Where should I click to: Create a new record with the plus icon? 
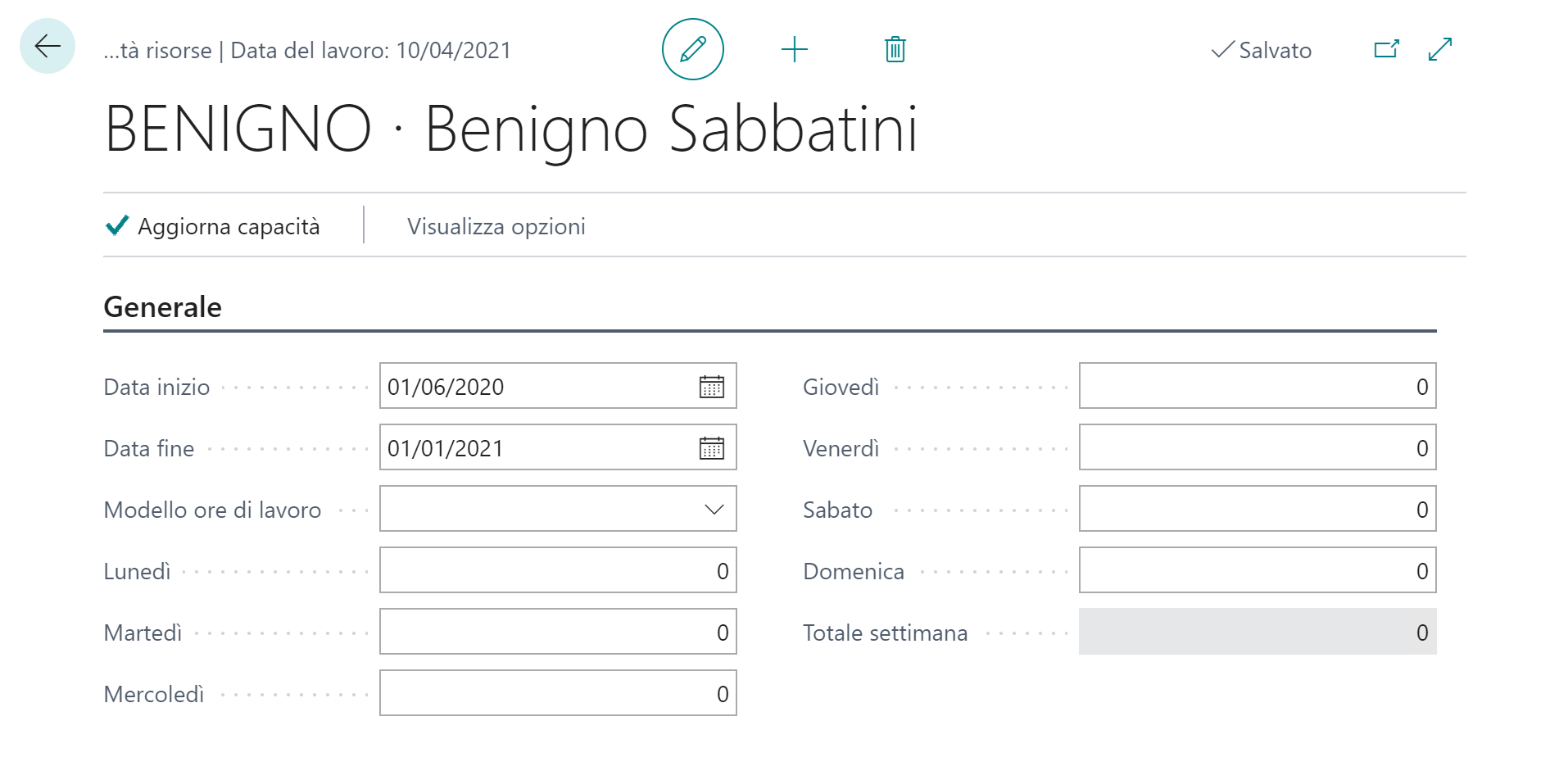pyautogui.click(x=794, y=49)
